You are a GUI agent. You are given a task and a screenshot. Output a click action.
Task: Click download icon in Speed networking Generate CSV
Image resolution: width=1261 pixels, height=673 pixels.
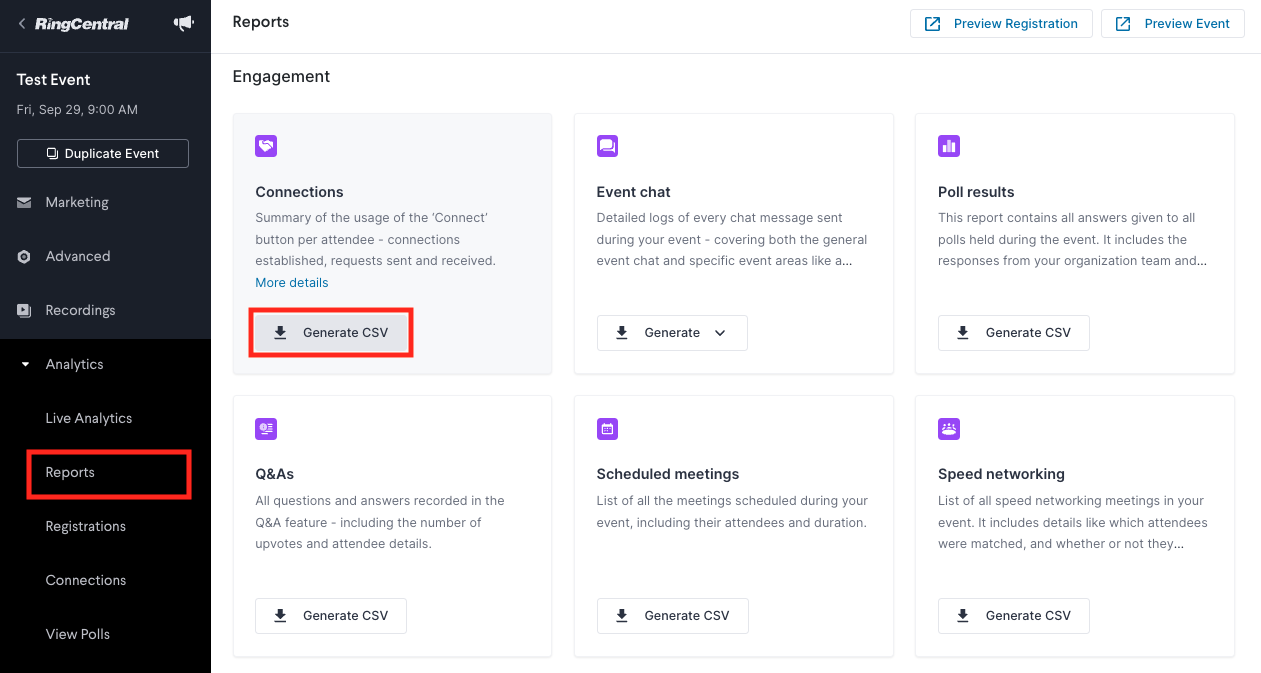tap(963, 616)
